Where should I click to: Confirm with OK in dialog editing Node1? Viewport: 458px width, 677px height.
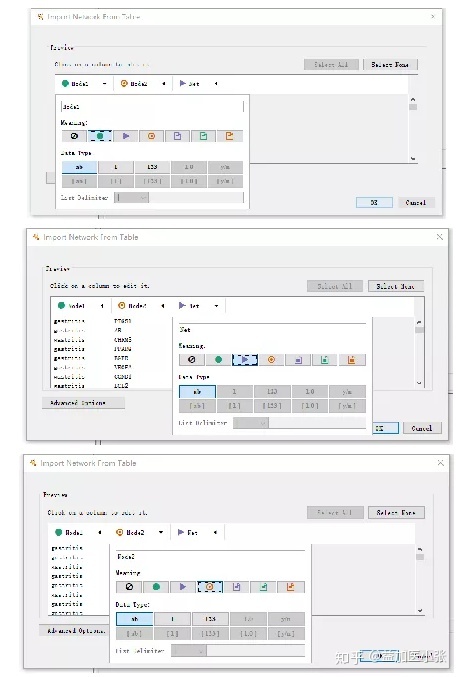(374, 202)
